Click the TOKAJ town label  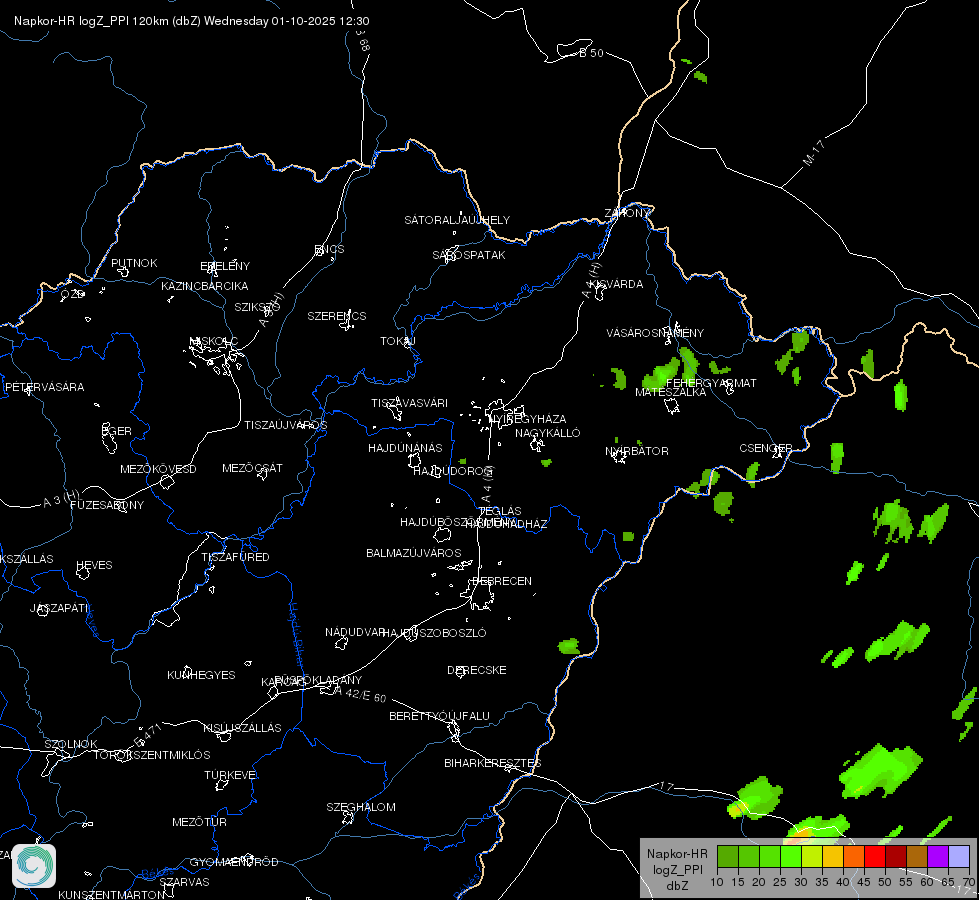pos(398,341)
